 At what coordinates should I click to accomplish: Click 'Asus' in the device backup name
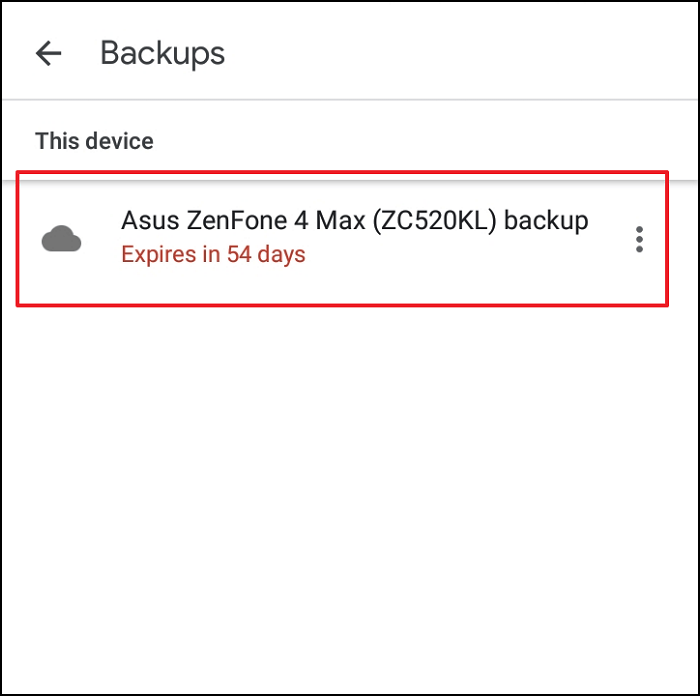(150, 221)
